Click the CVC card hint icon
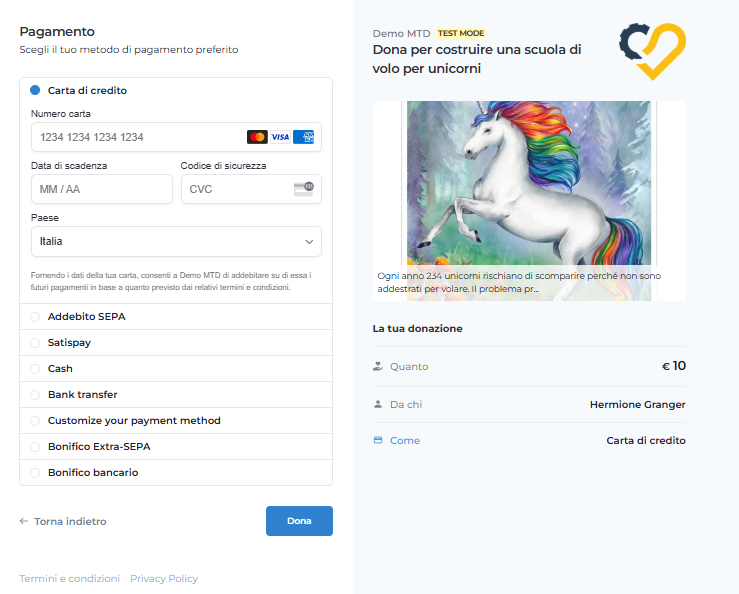Screen dimensions: 739x594 tap(304, 188)
